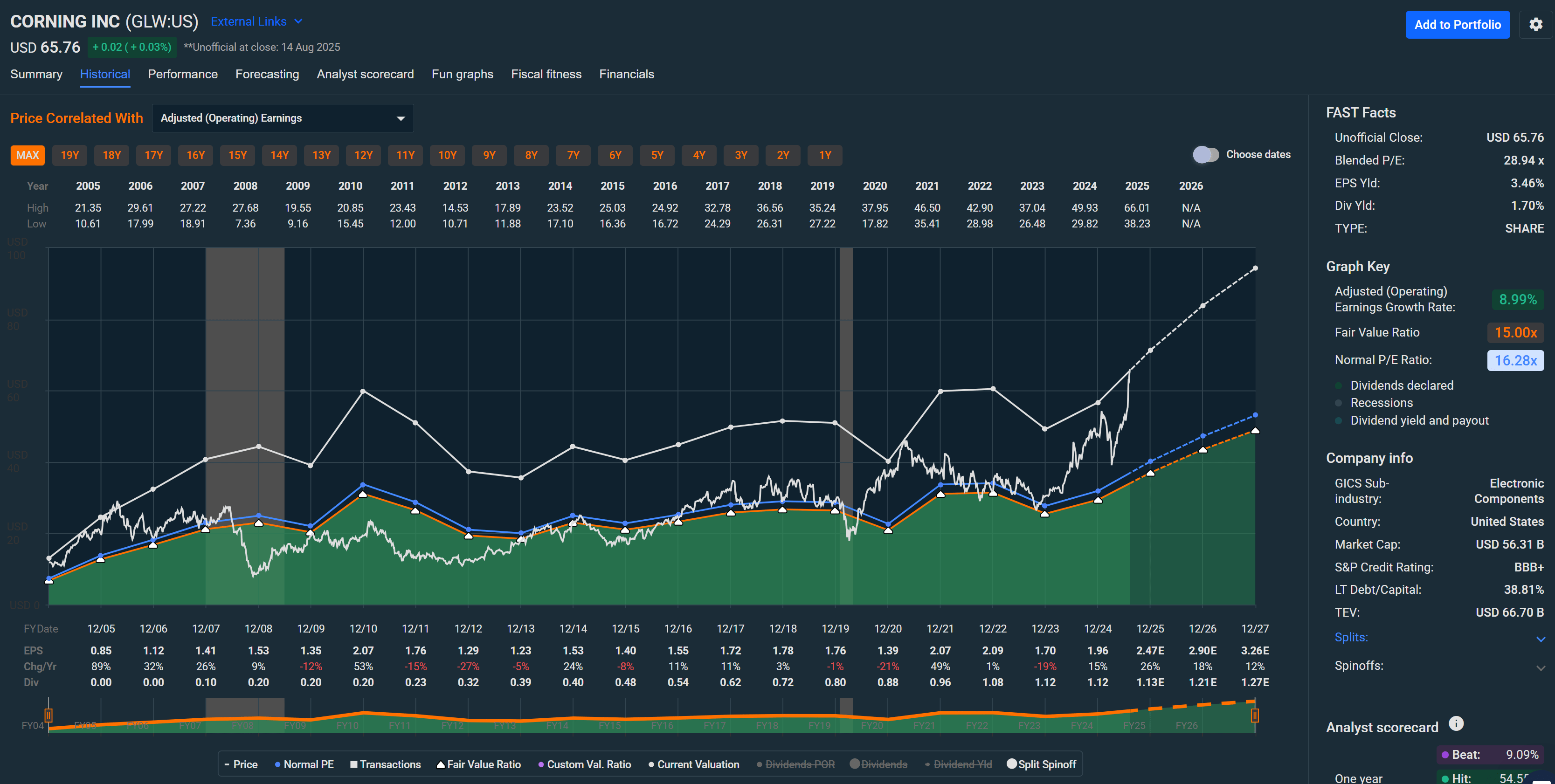Image resolution: width=1555 pixels, height=784 pixels.
Task: Click the S&P Credit Rating BBB+ value
Action: 1529,567
